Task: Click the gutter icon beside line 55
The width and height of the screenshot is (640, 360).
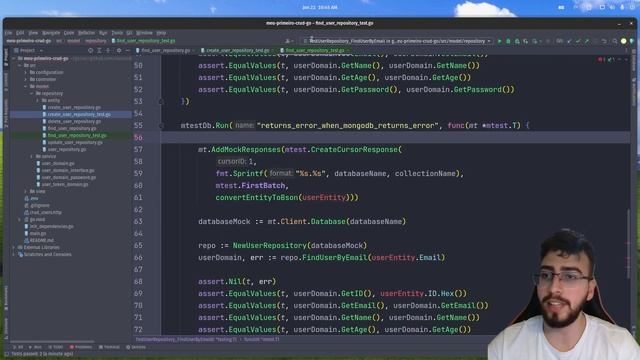Action: pyautogui.click(x=161, y=125)
